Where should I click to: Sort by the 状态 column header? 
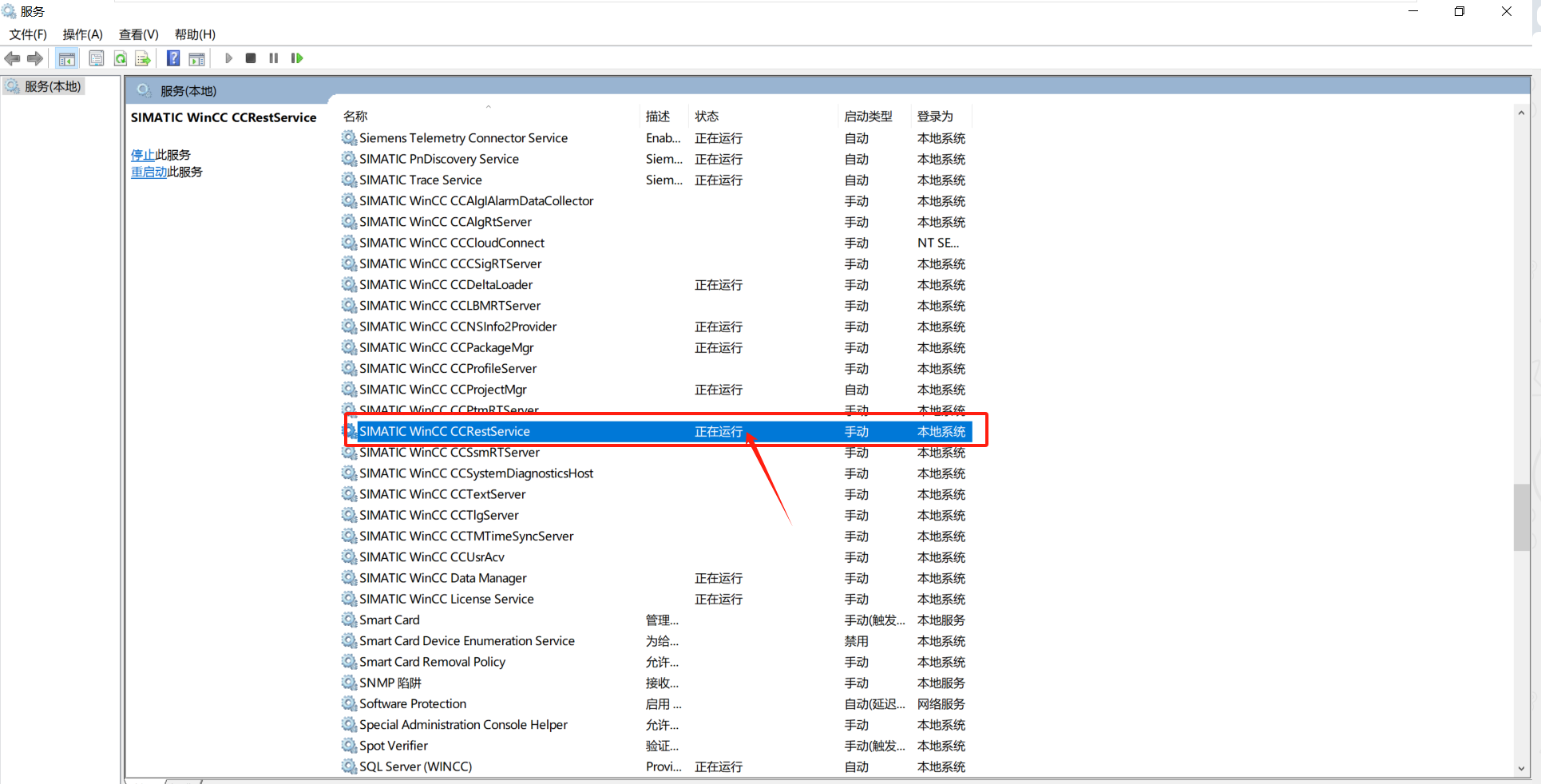pos(764,117)
